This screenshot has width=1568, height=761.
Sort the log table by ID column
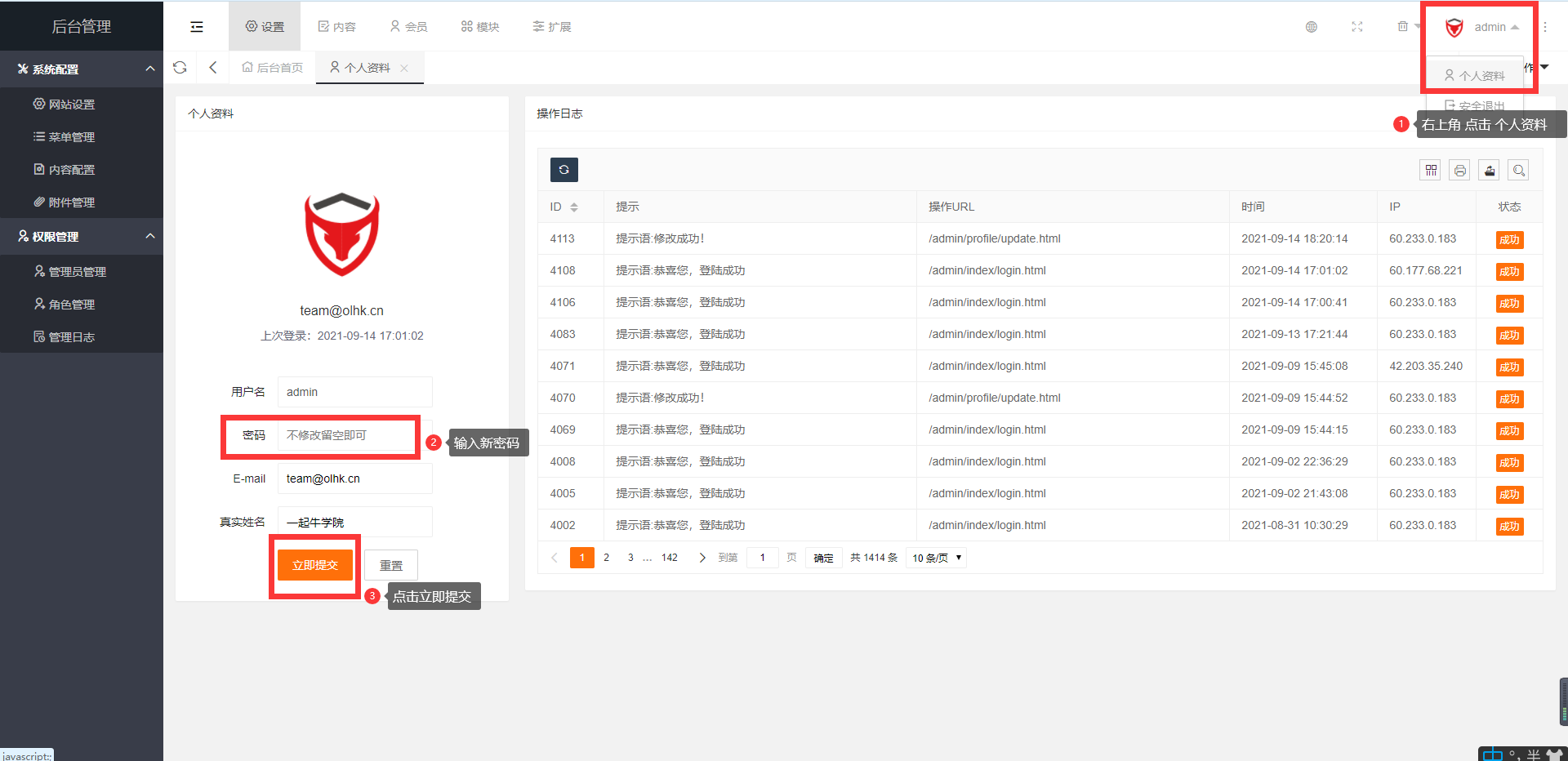pos(574,207)
